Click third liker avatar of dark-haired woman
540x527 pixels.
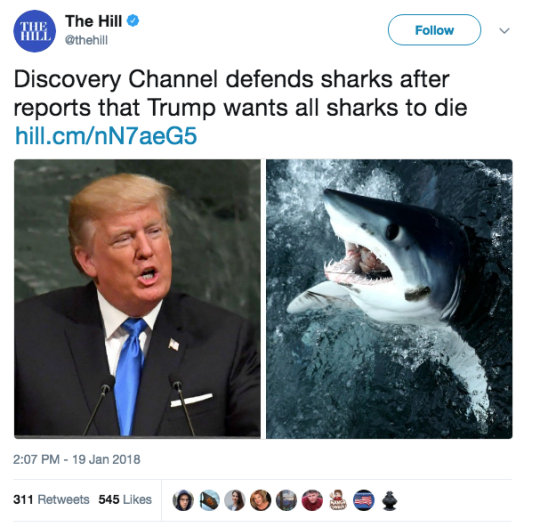click(x=235, y=500)
